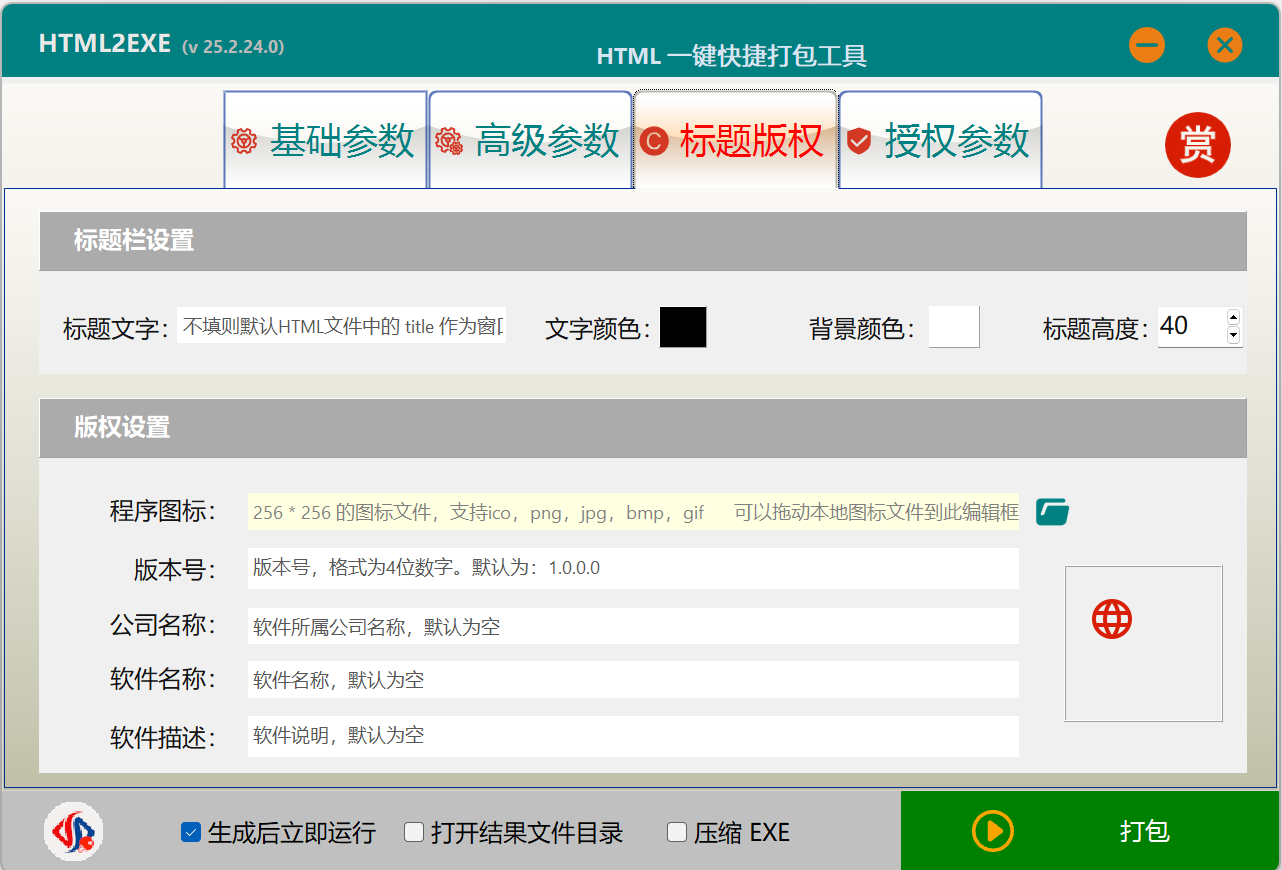Switch to 高级参数 tab

tap(531, 140)
